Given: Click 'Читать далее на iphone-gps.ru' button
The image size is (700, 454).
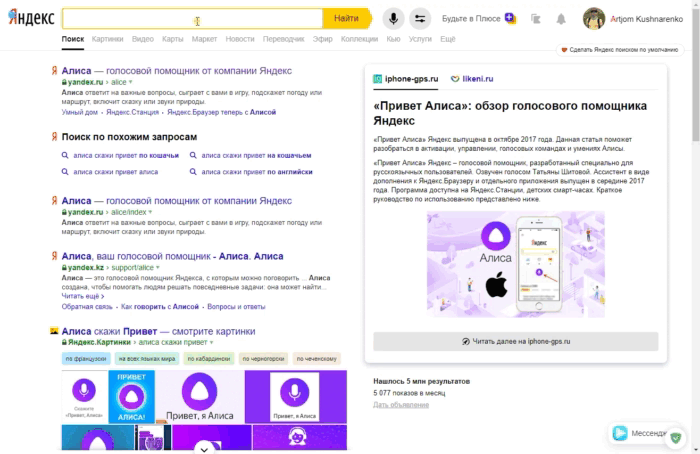Looking at the screenshot, I should [516, 342].
